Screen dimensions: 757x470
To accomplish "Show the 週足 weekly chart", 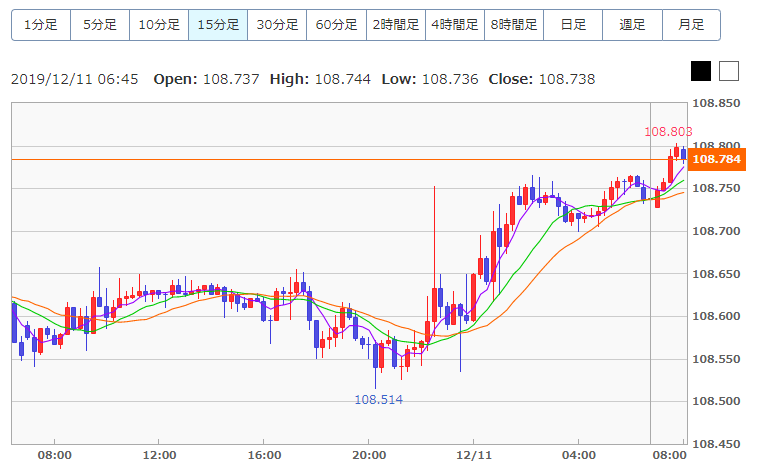I will 632,25.
